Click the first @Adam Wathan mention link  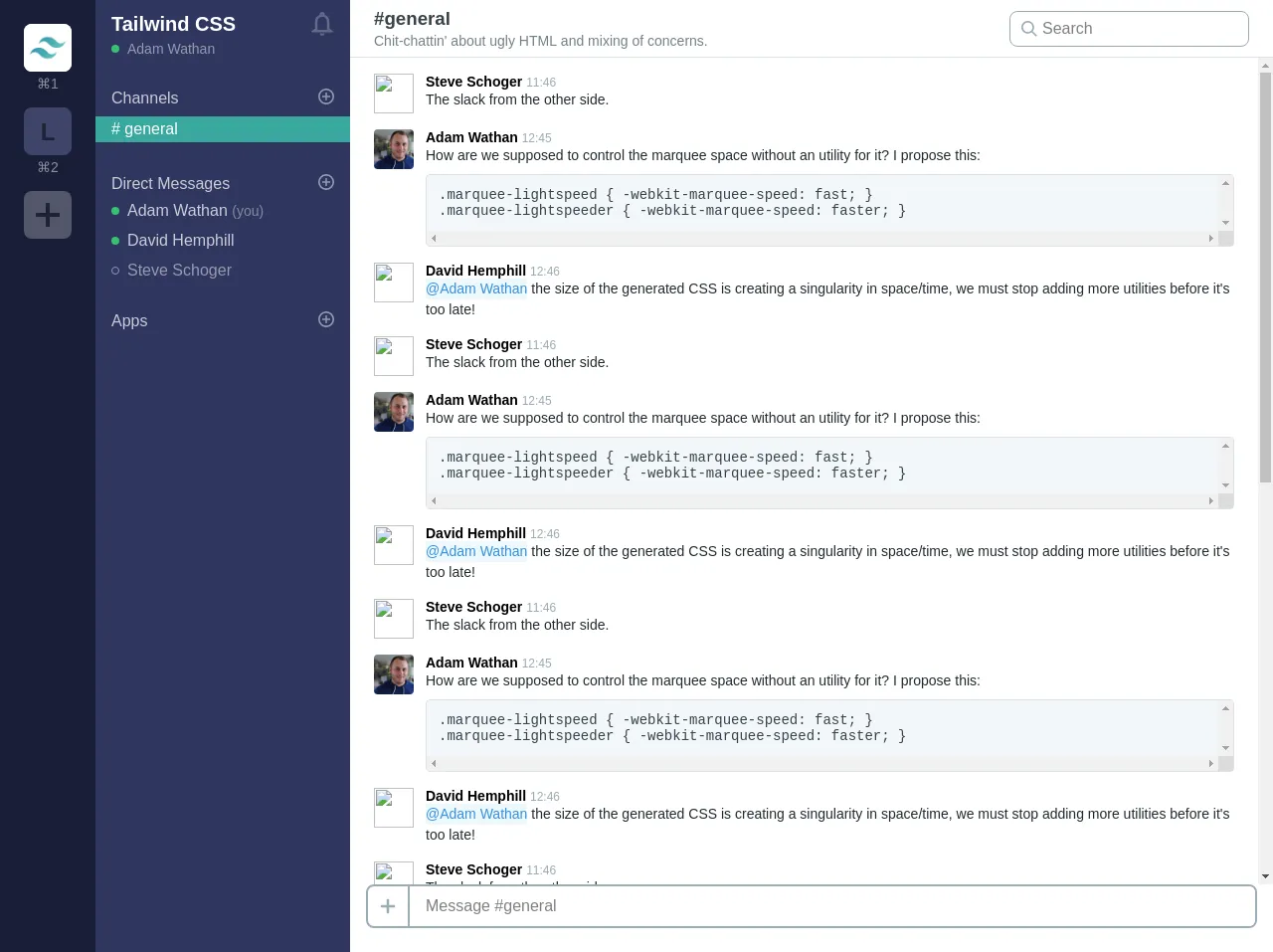[476, 288]
